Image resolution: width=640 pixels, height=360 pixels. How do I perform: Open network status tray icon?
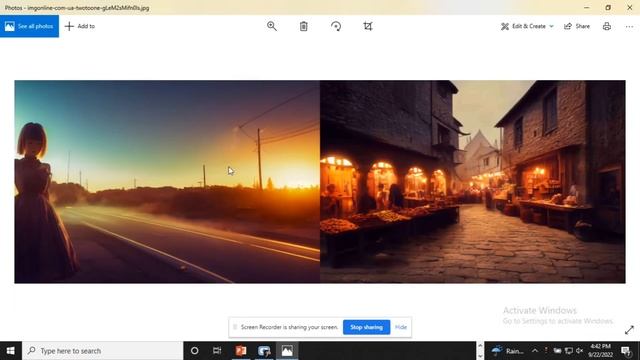569,351
